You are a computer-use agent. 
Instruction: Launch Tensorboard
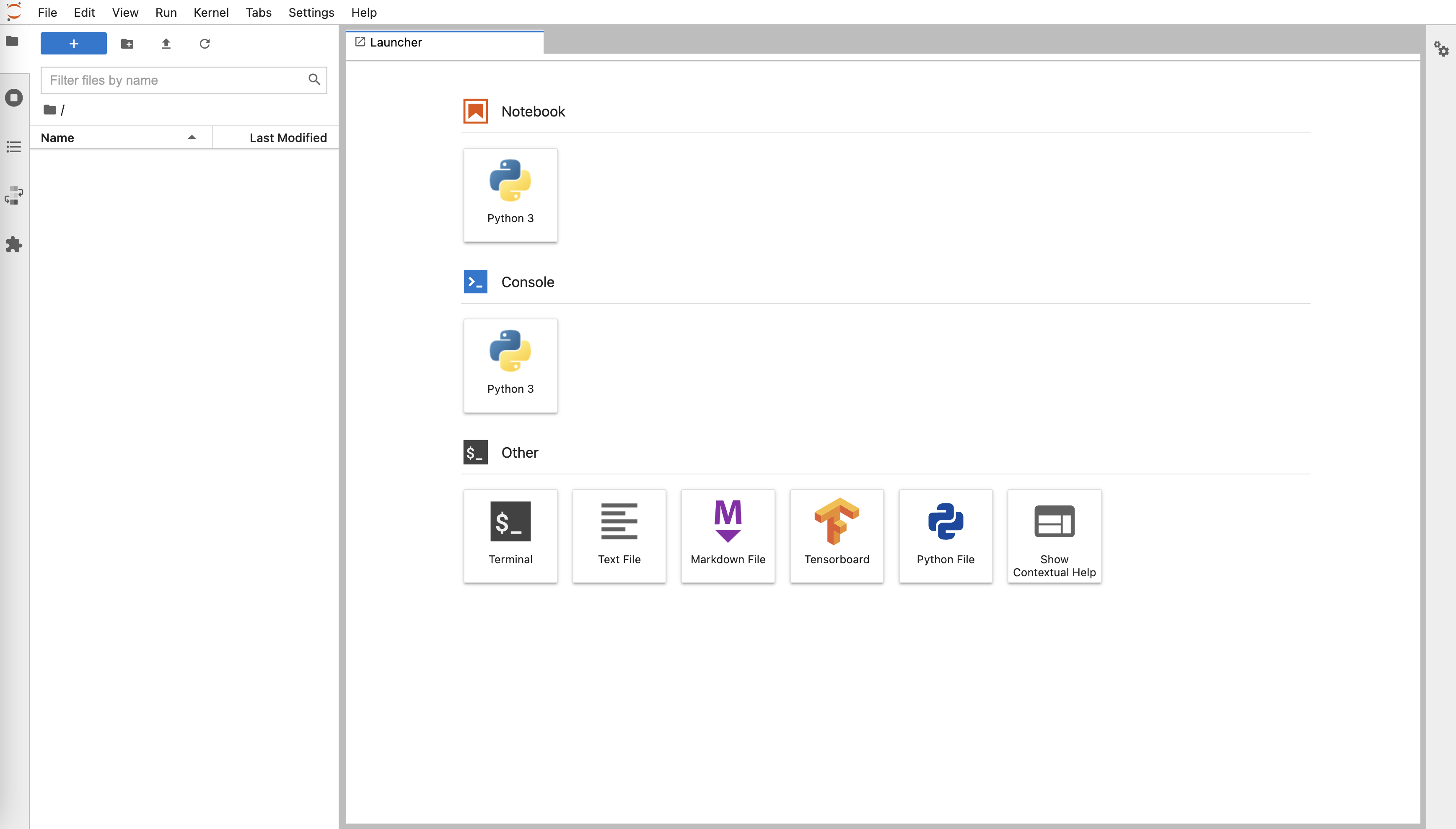pos(837,536)
